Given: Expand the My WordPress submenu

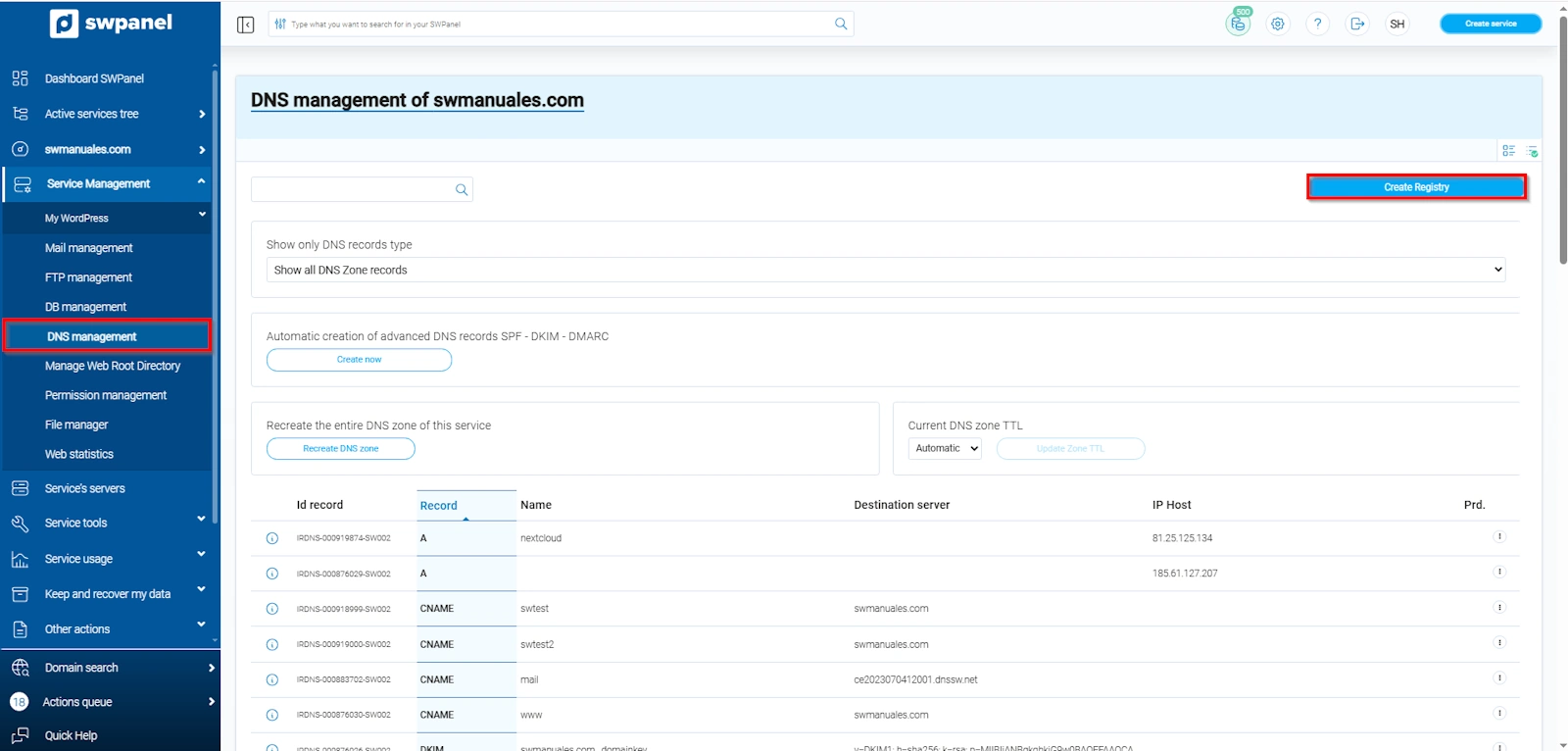Looking at the screenshot, I should [x=202, y=215].
